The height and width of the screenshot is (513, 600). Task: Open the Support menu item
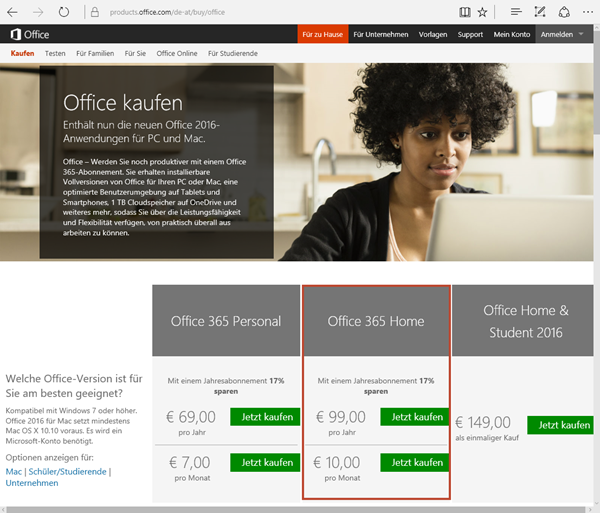click(470, 34)
